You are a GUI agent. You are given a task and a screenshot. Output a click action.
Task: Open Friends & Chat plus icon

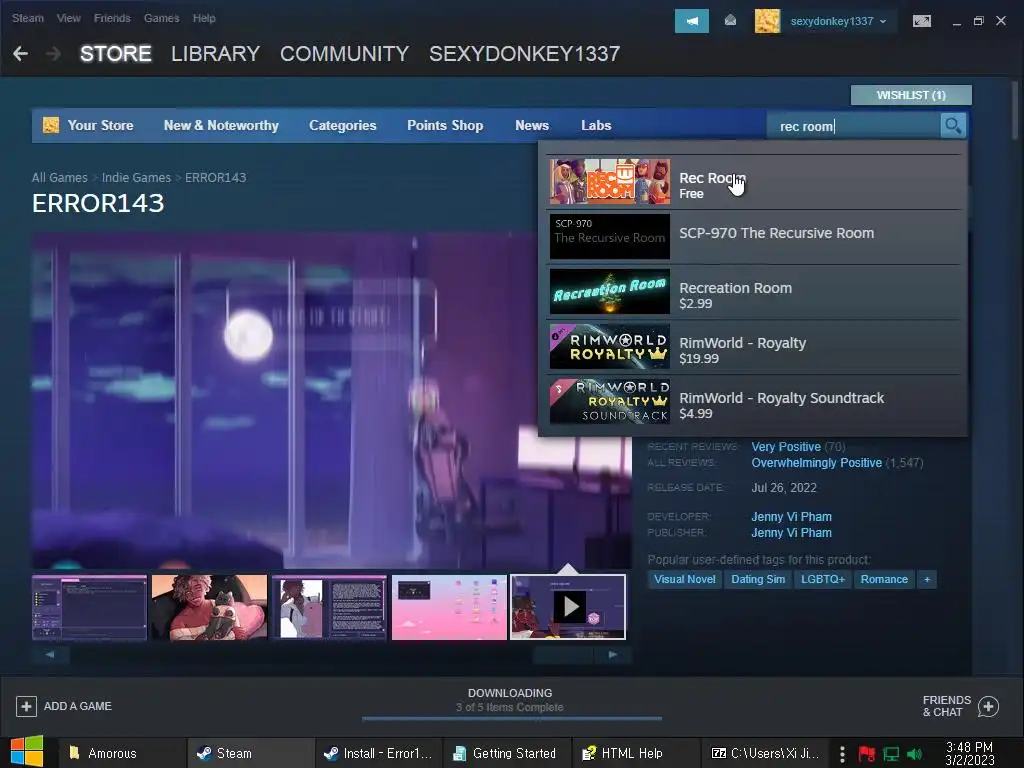coord(988,706)
